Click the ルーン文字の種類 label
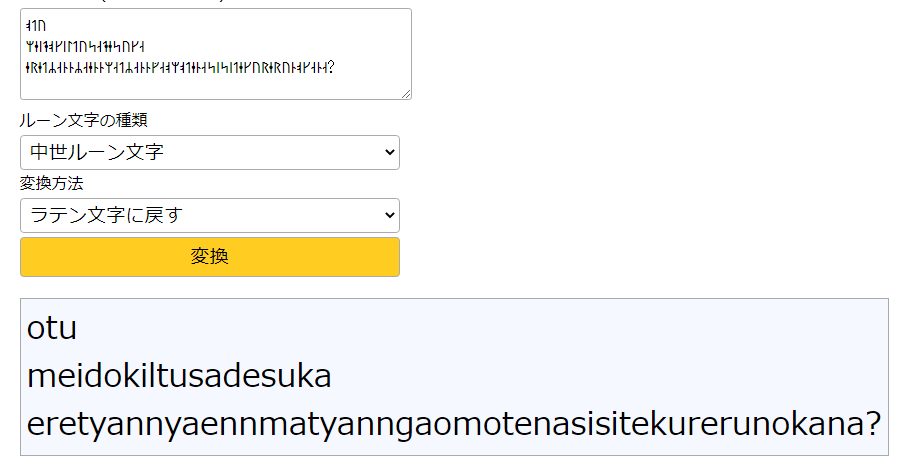Viewport: 905px width, 474px height. (83, 121)
